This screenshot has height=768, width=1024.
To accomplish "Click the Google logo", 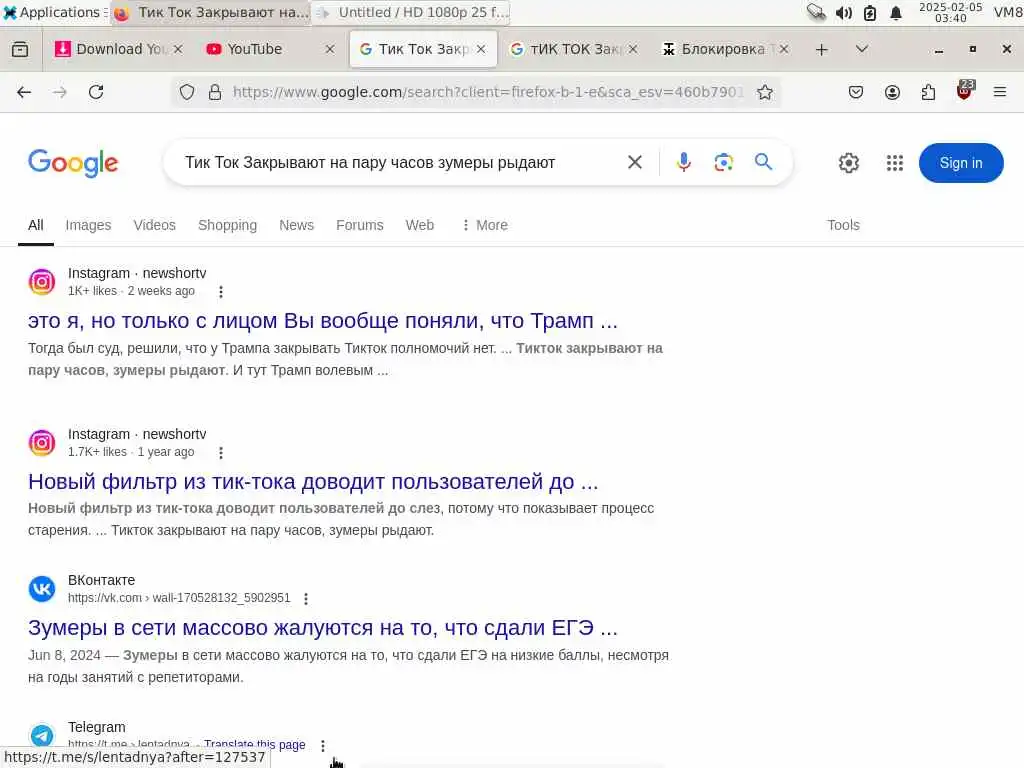I will (73, 163).
